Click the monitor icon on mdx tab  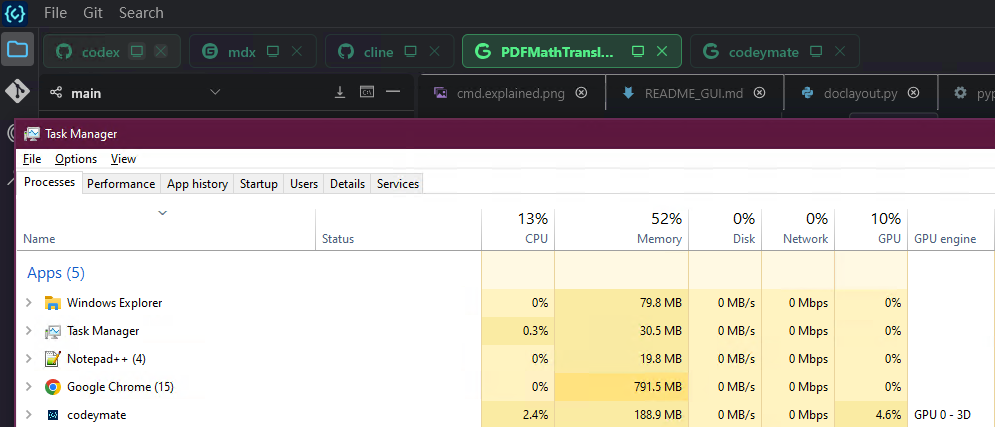[273, 51]
